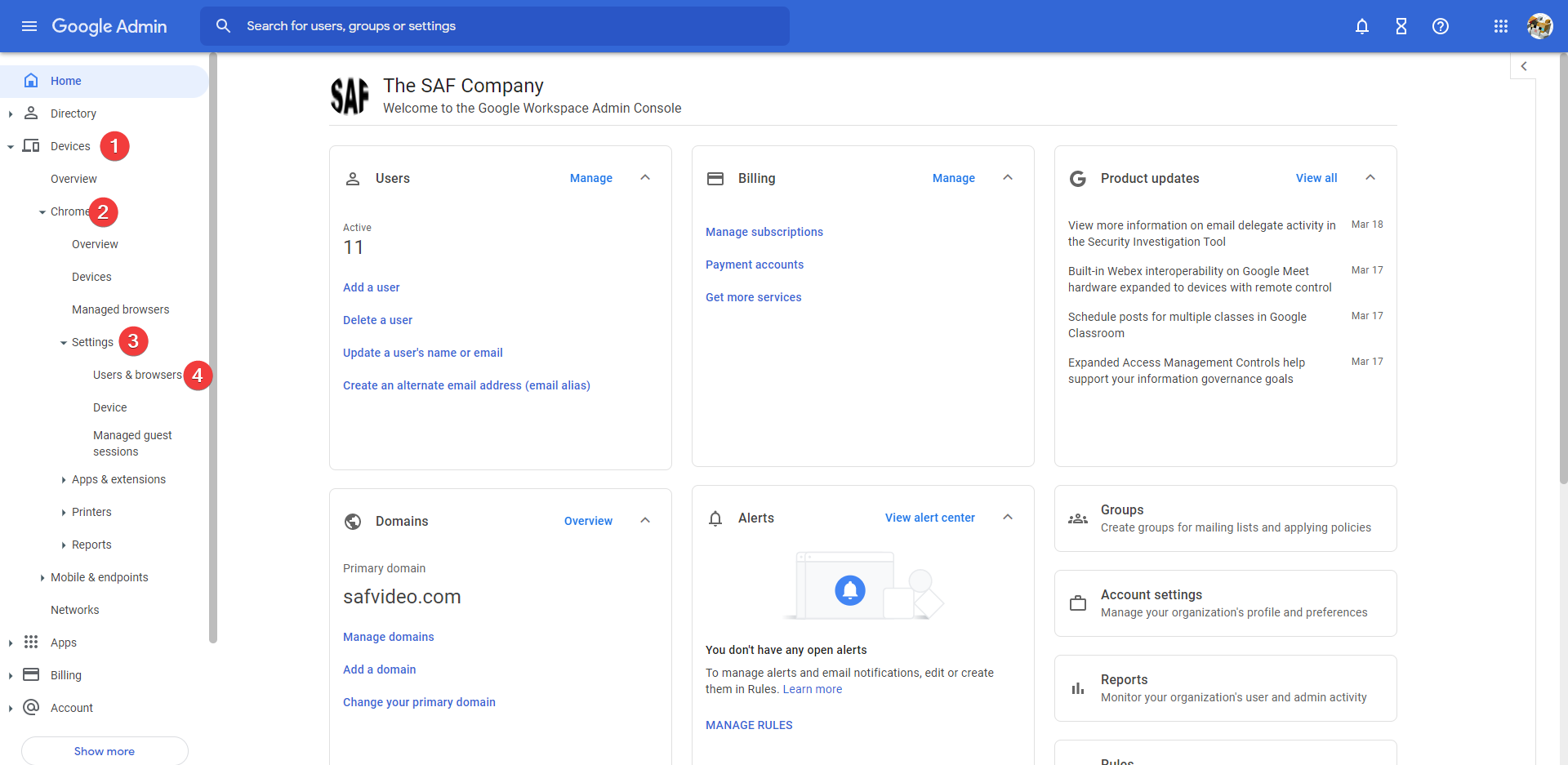The width and height of the screenshot is (1568, 765).
Task: Click the Reports bar chart icon
Action: (x=1078, y=688)
